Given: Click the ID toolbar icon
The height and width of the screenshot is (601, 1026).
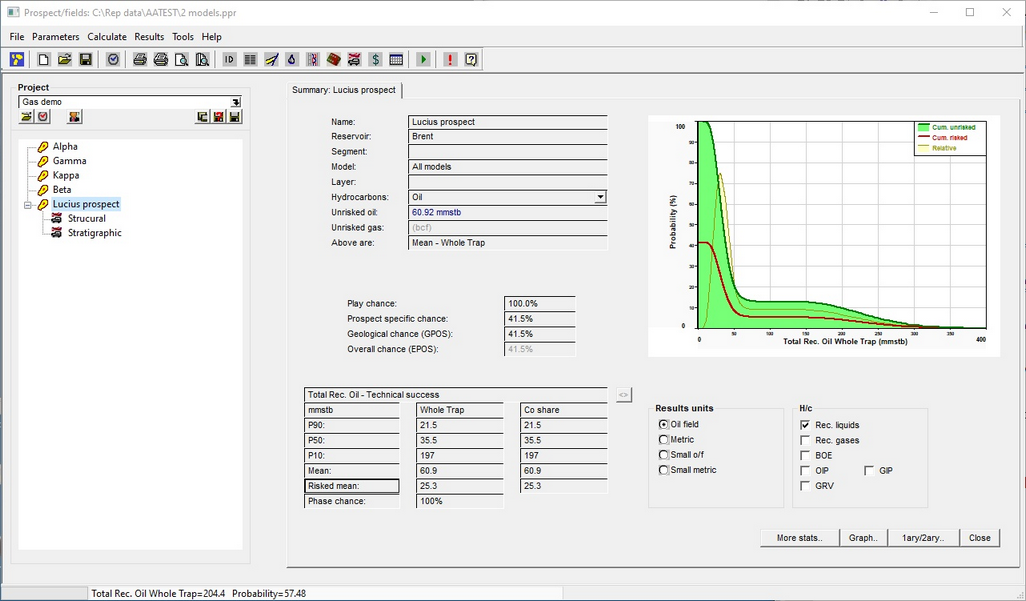Looking at the screenshot, I should coord(229,60).
